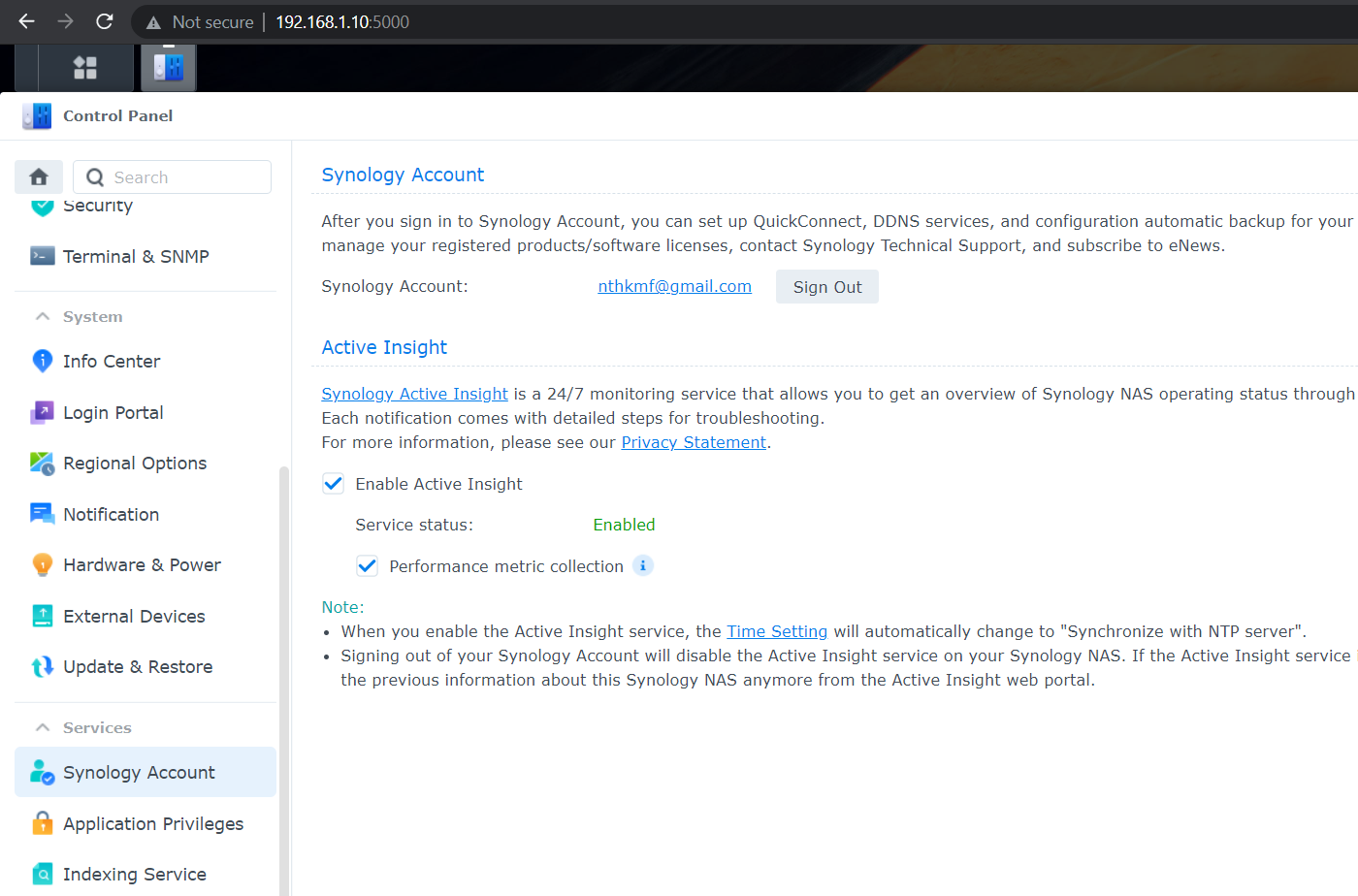This screenshot has width=1358, height=896.
Task: Open Info Center settings
Action: [111, 361]
